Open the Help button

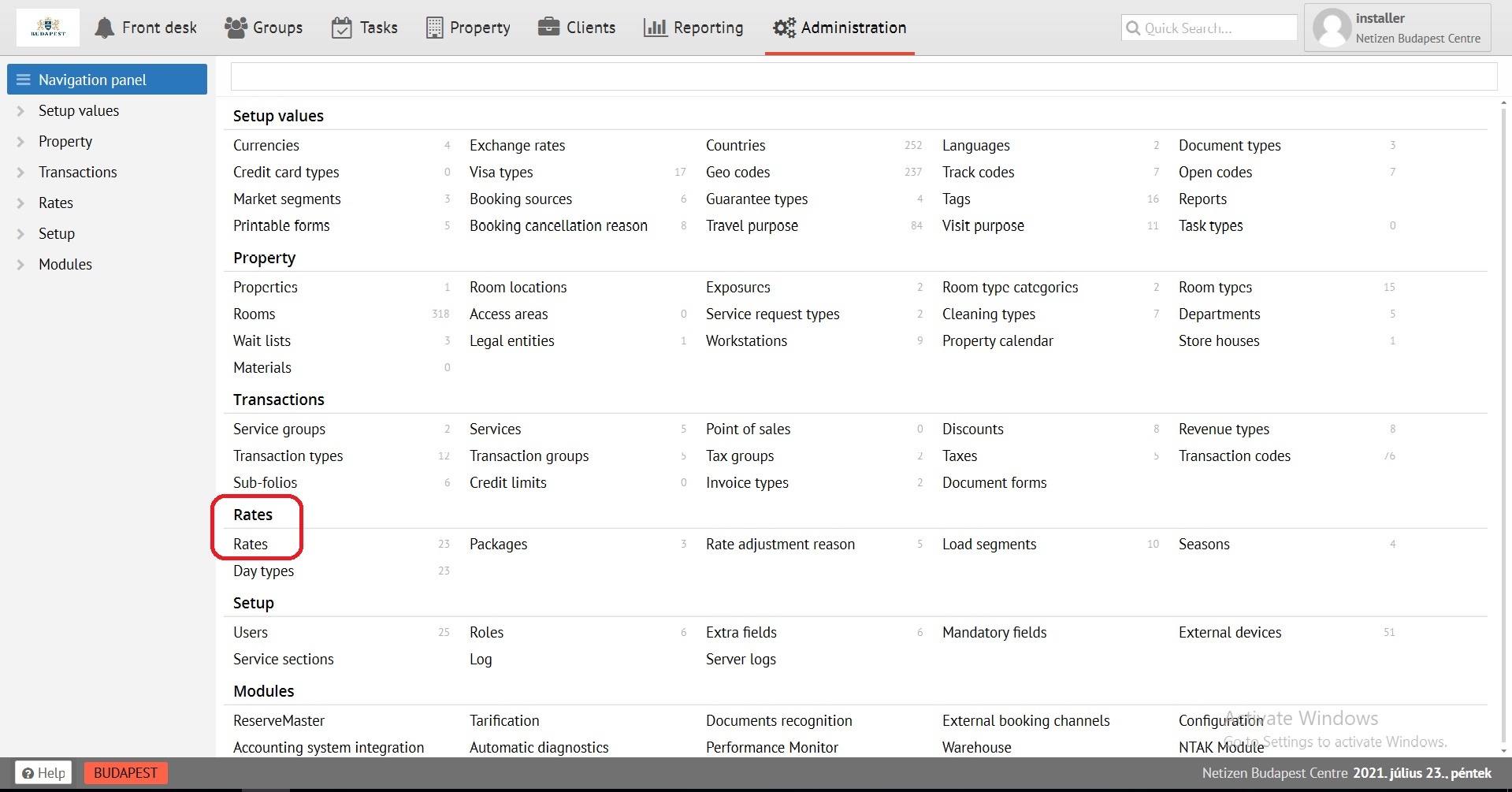(43, 773)
